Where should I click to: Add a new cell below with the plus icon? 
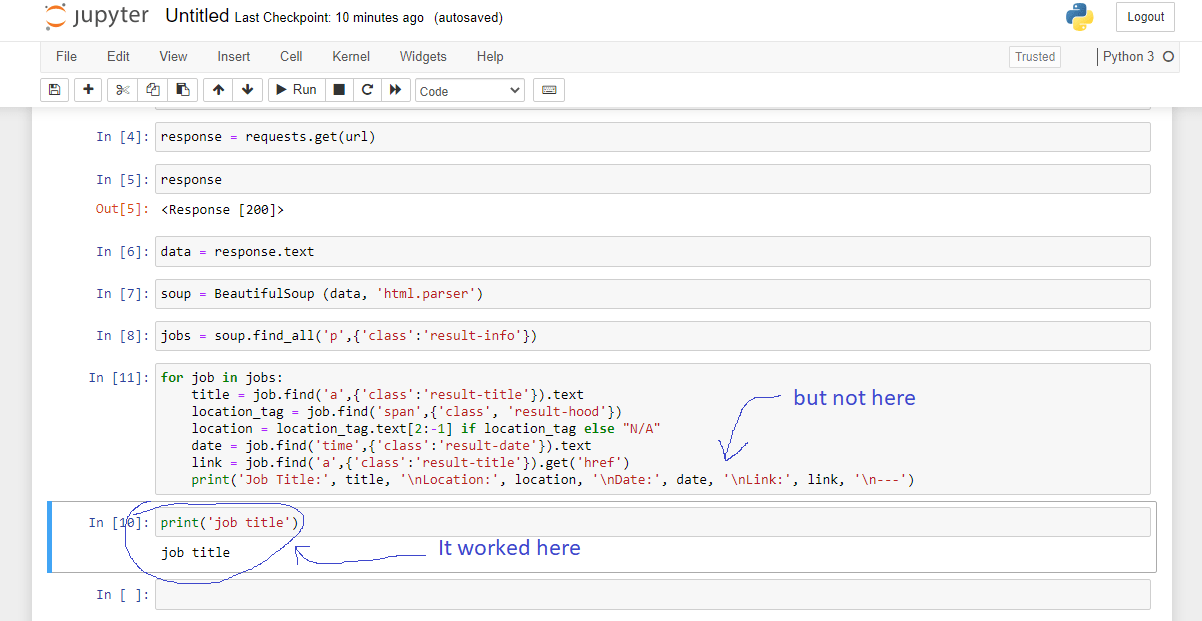click(x=88, y=89)
